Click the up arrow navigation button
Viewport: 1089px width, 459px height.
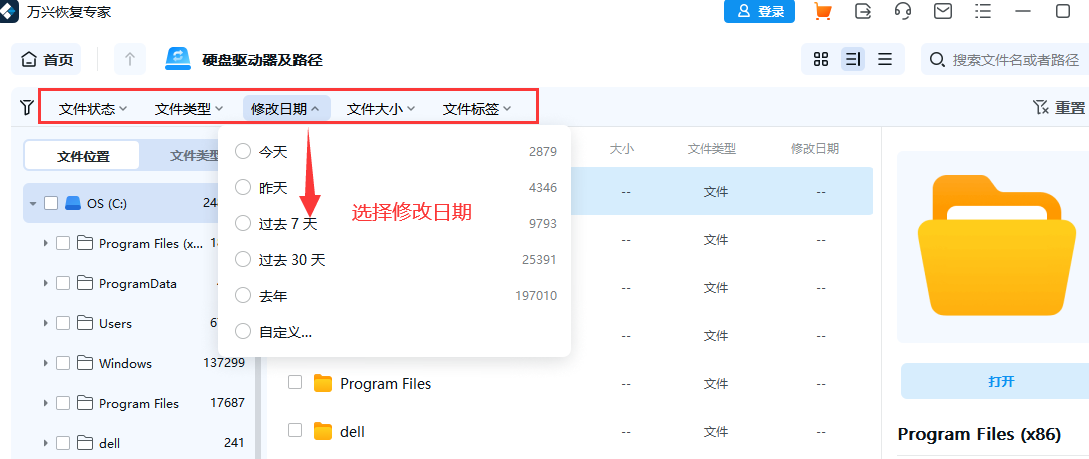pos(130,59)
